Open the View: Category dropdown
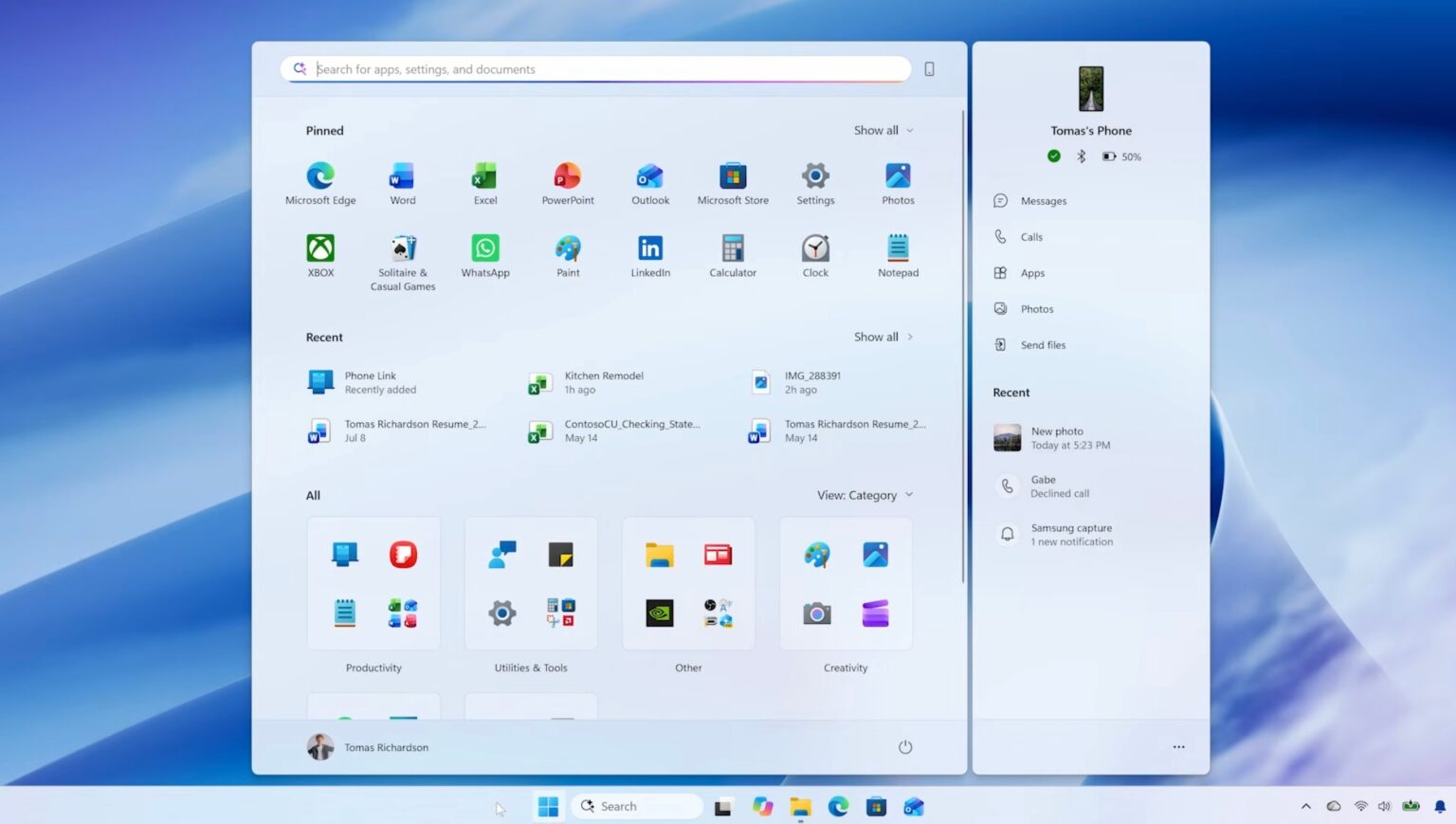 pos(865,495)
